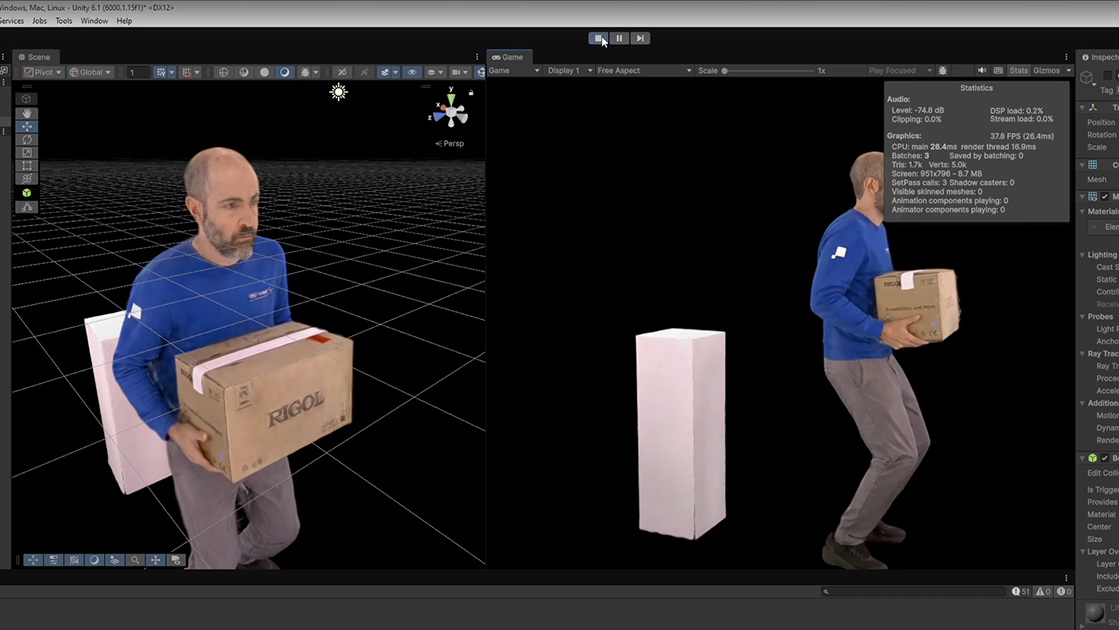
Task: Open scene effects dropdown arrow
Action: (x=395, y=72)
